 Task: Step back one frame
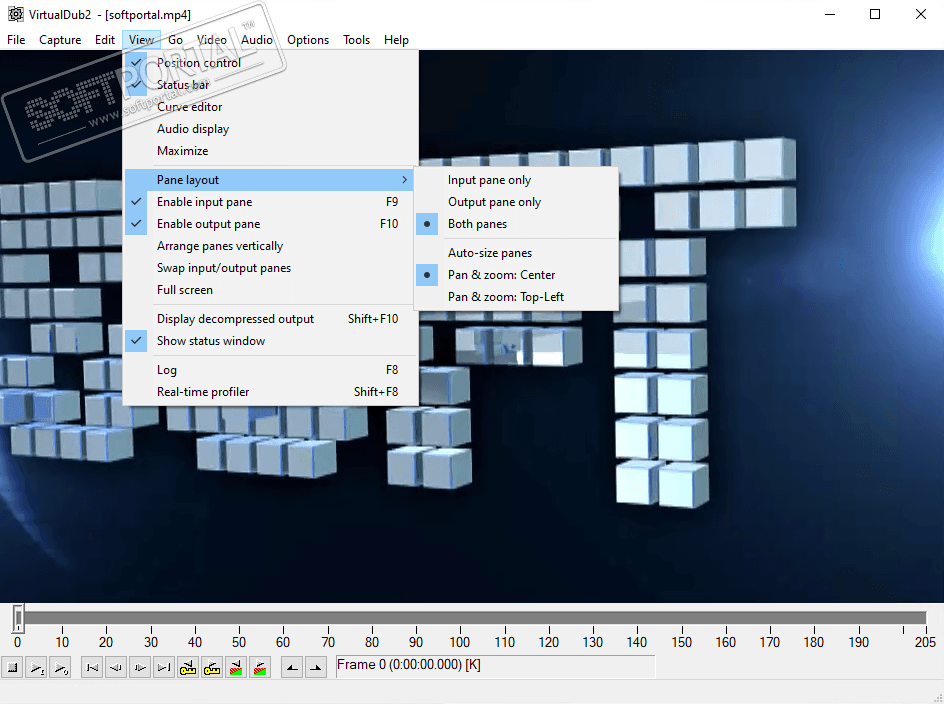(x=116, y=667)
